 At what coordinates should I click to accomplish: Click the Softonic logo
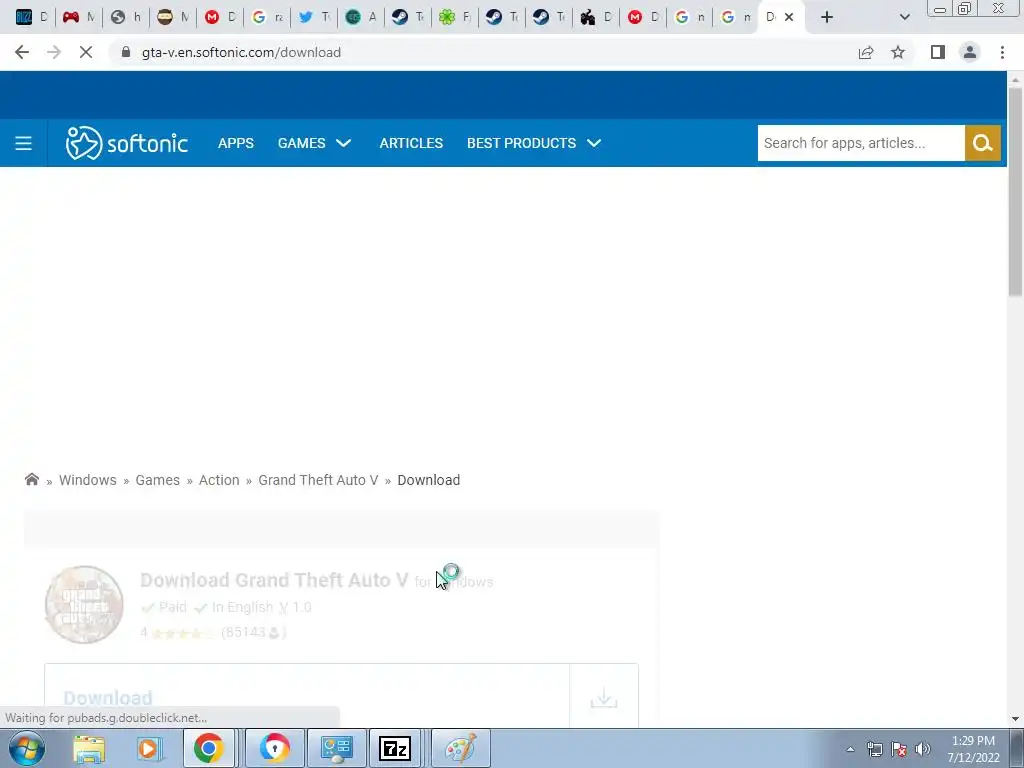coord(127,143)
